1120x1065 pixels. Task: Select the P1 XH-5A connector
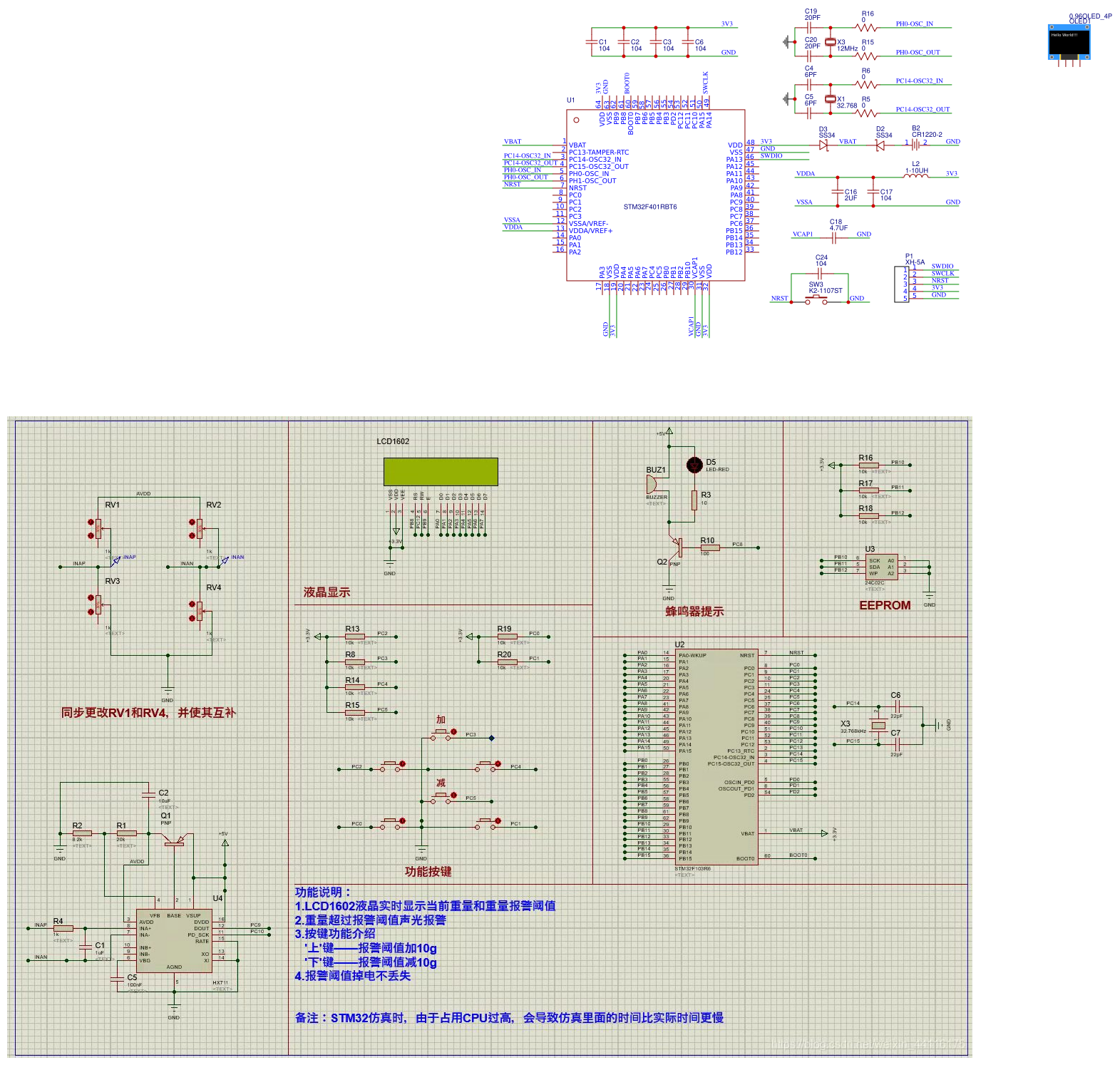pyautogui.click(x=901, y=284)
